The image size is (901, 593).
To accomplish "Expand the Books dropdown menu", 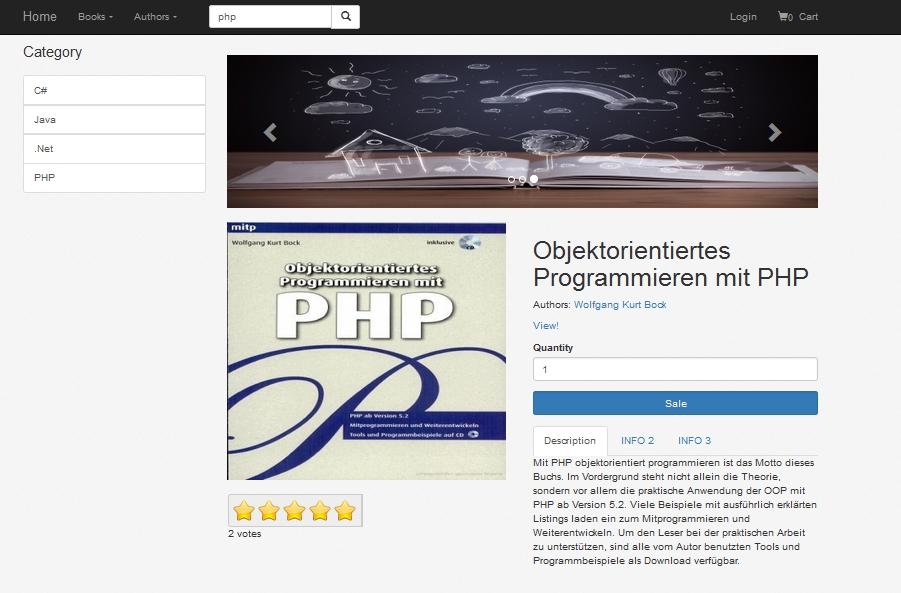I will coord(95,17).
